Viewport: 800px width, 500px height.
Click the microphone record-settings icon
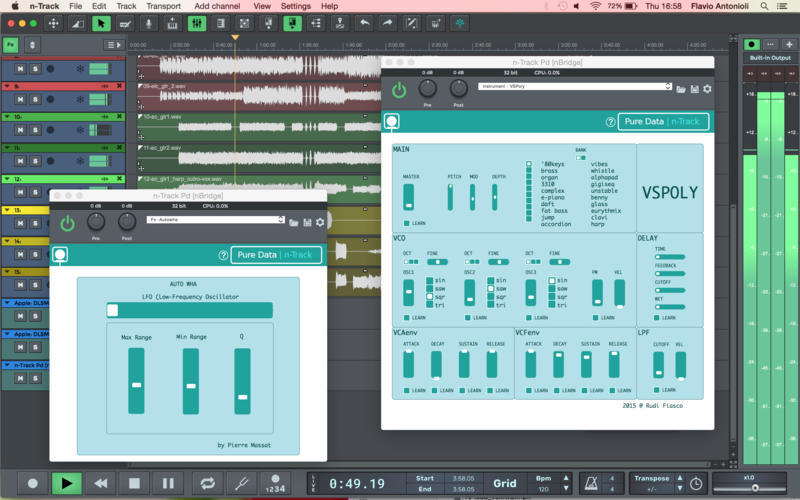tap(148, 23)
